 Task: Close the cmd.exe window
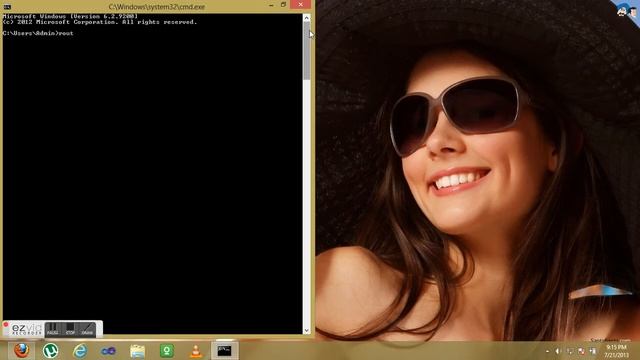point(301,5)
